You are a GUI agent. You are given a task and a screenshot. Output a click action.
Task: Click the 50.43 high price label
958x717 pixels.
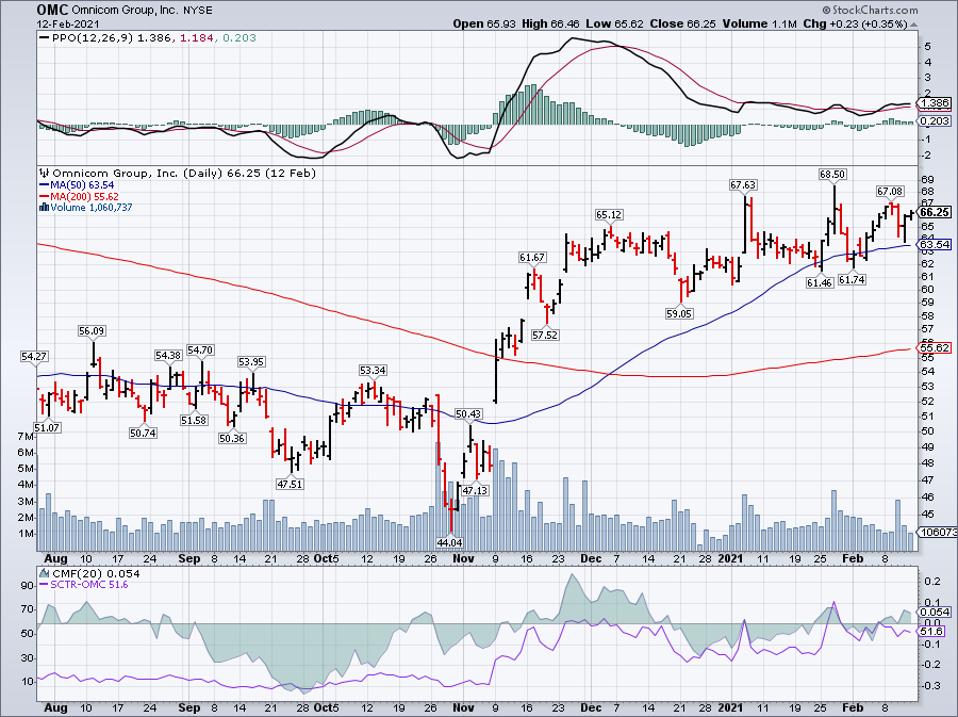tap(469, 414)
